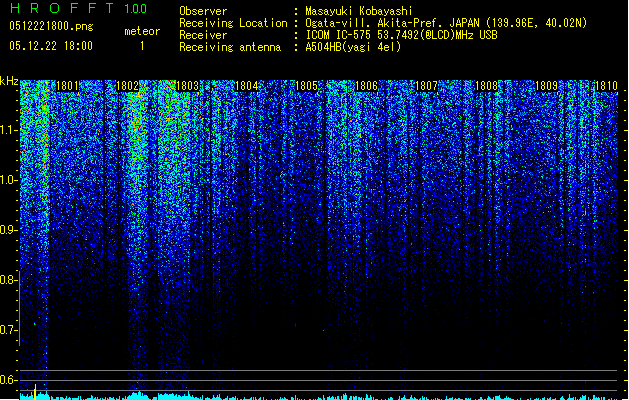Click the HROFFT title text
Viewport: 629px width, 400px height.
[62, 8]
